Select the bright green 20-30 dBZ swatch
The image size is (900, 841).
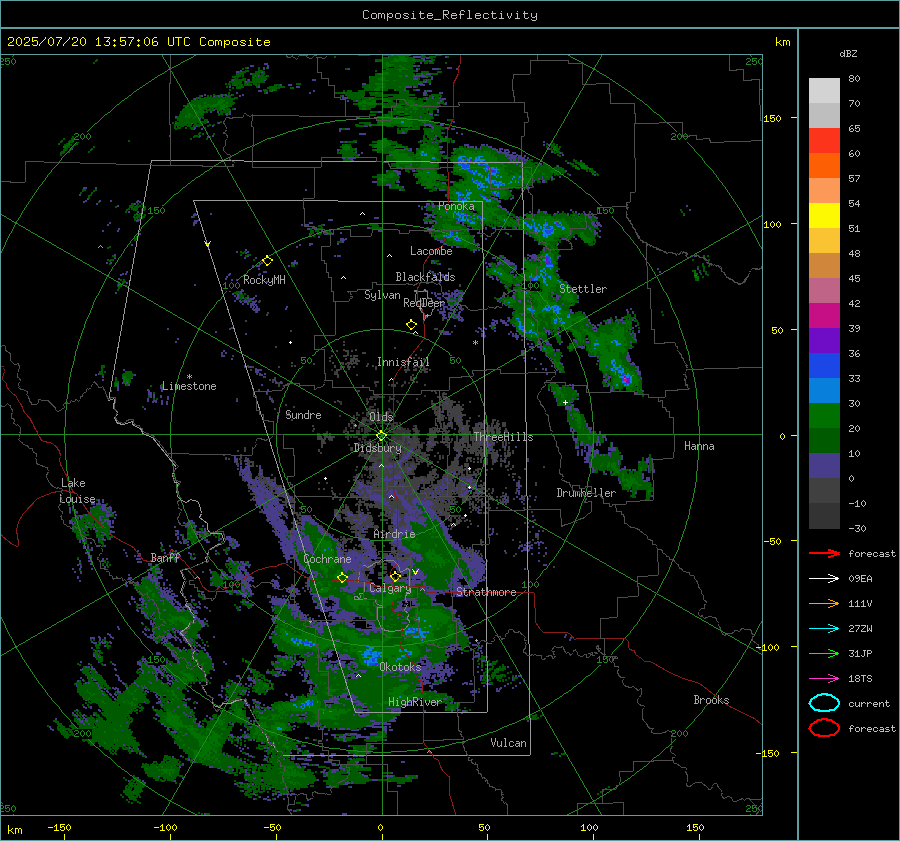(824, 416)
